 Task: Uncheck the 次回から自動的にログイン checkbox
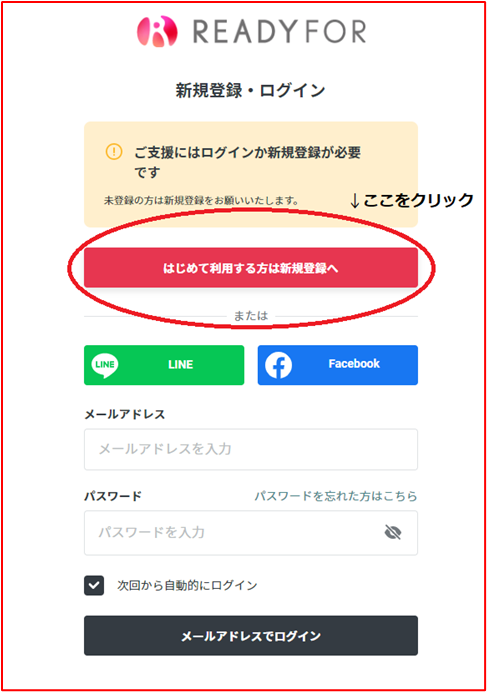94,586
